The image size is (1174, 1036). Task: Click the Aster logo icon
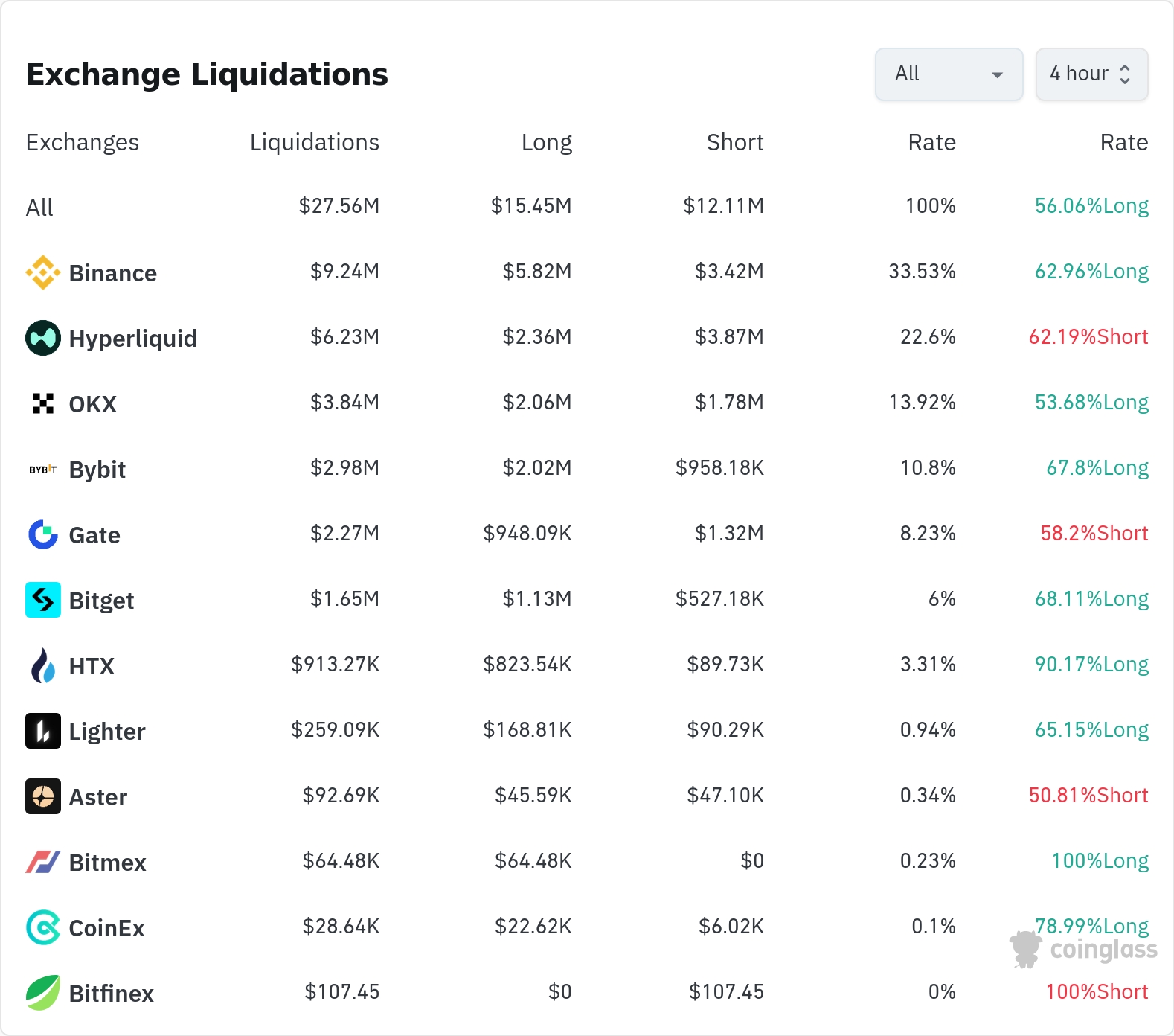pos(43,796)
